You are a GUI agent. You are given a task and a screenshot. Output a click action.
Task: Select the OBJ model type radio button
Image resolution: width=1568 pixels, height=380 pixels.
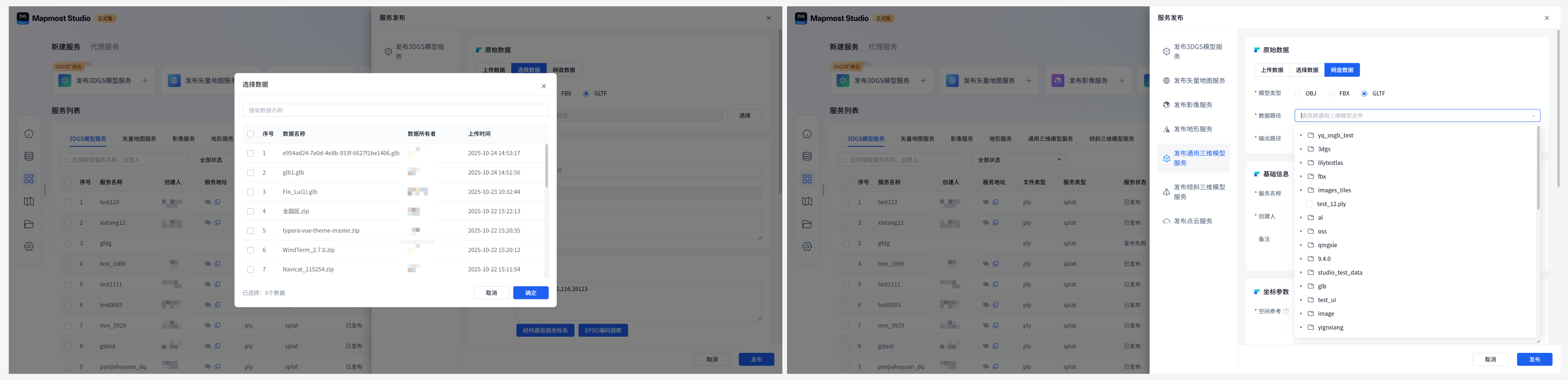coord(1297,94)
